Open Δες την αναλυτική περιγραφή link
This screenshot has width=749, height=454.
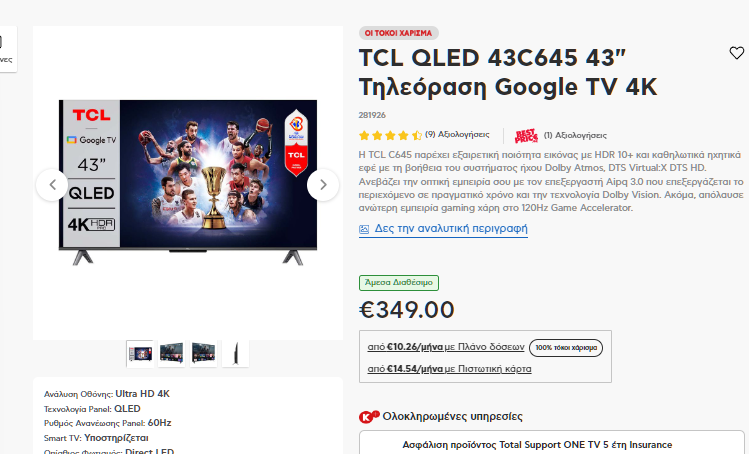451,228
